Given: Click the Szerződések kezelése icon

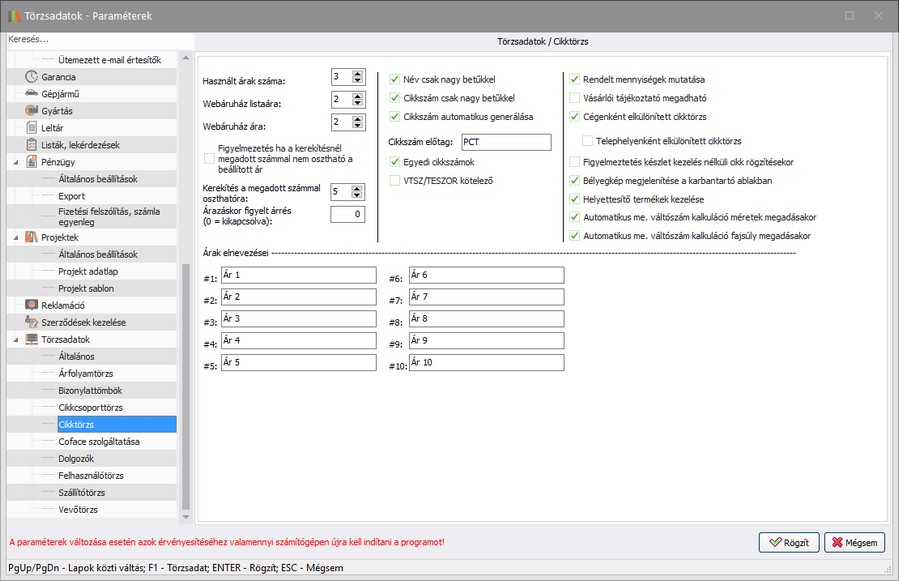Looking at the screenshot, I should click(x=32, y=322).
